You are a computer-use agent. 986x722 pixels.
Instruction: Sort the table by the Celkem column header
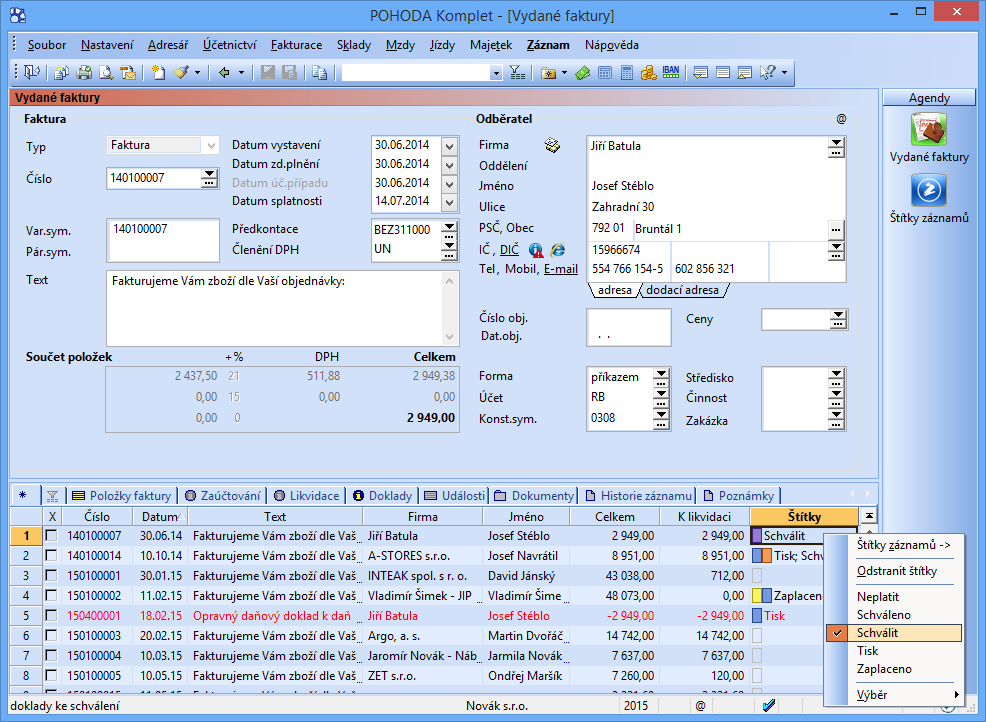(x=614, y=516)
